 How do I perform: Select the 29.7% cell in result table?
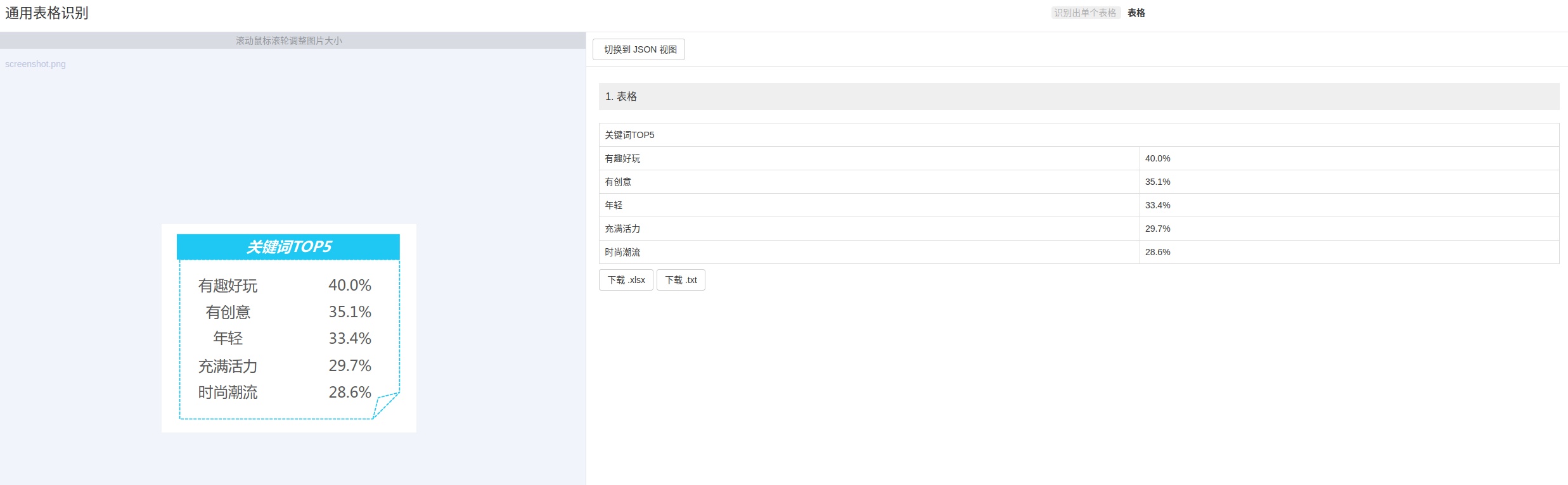click(x=1157, y=229)
